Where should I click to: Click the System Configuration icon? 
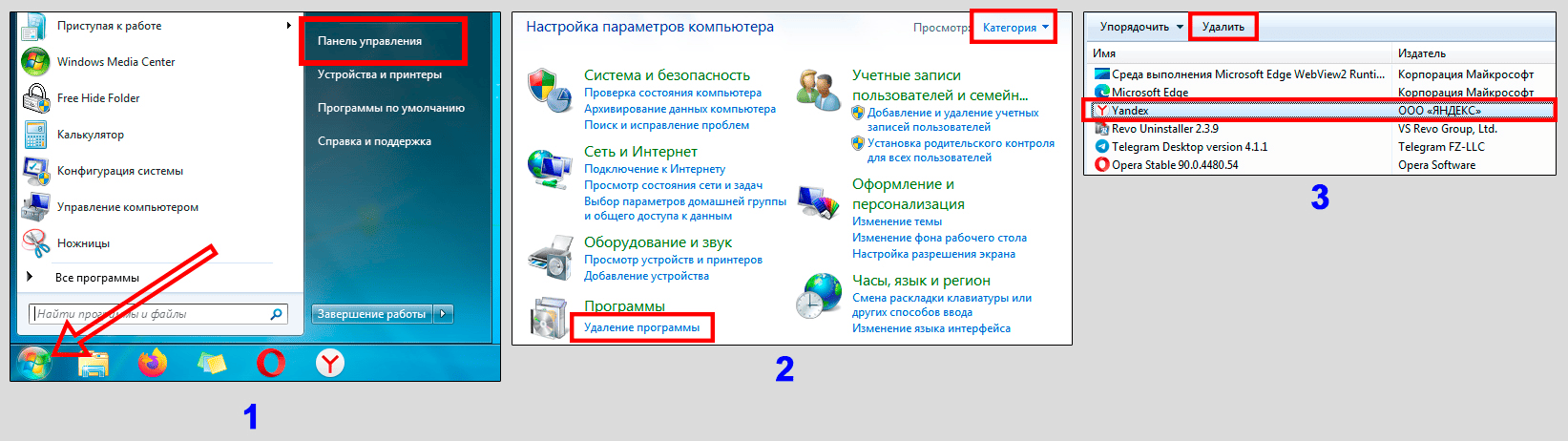[36, 171]
